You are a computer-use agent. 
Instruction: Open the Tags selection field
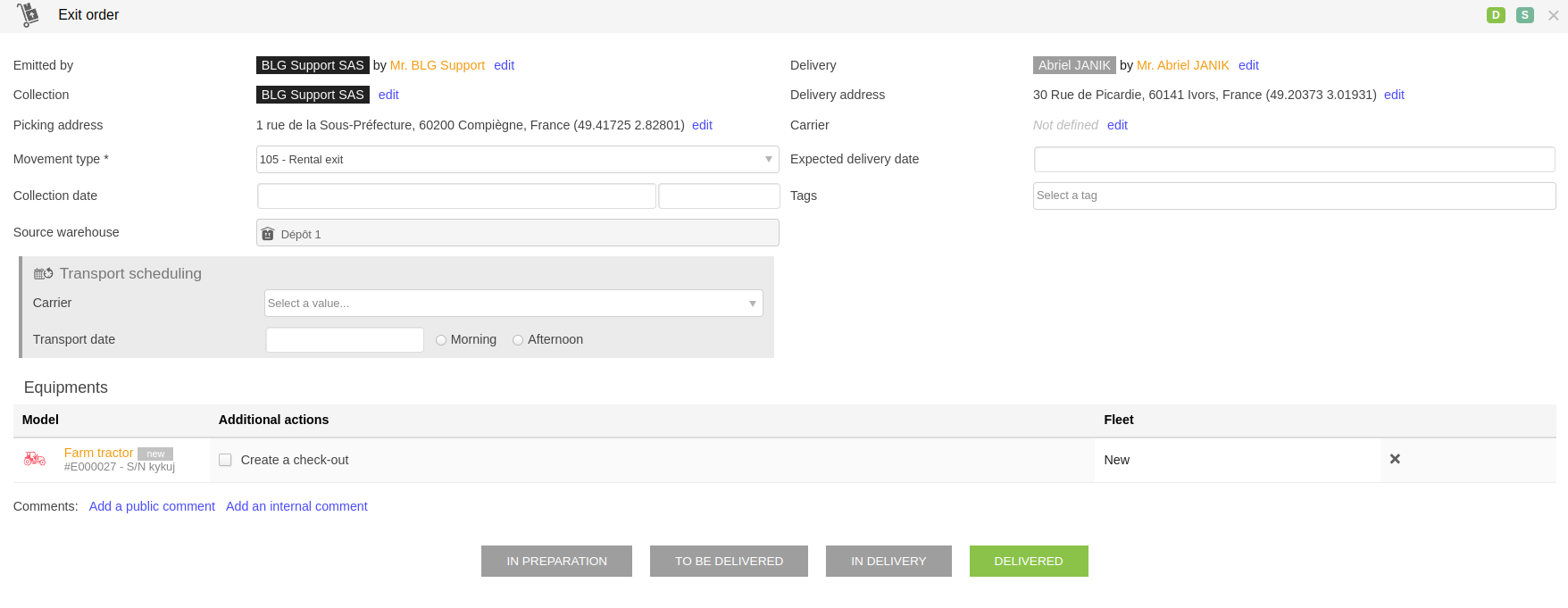[x=1293, y=196]
